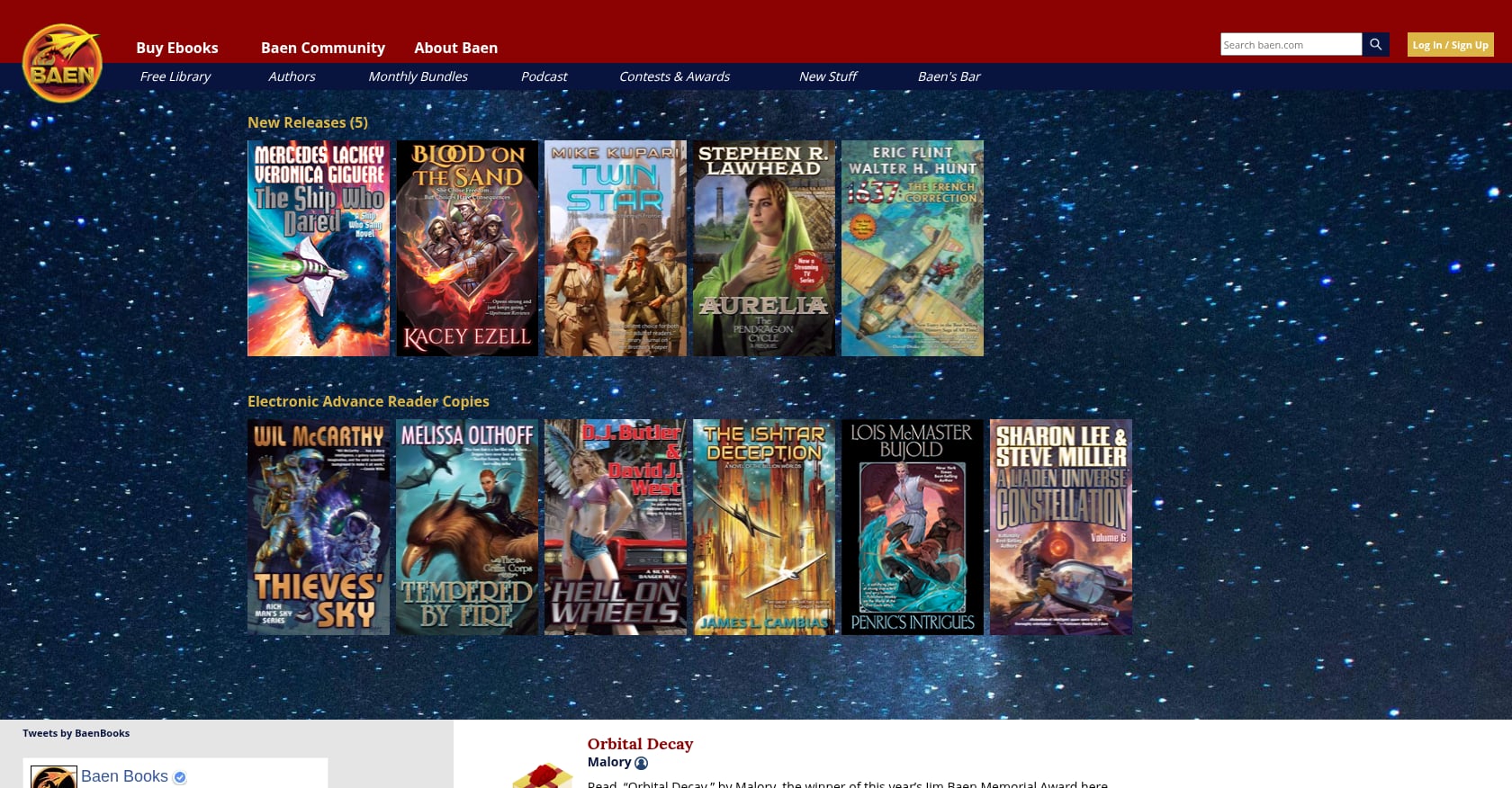Open the New Stuff page
This screenshot has width=1512, height=788.
pyautogui.click(x=827, y=76)
